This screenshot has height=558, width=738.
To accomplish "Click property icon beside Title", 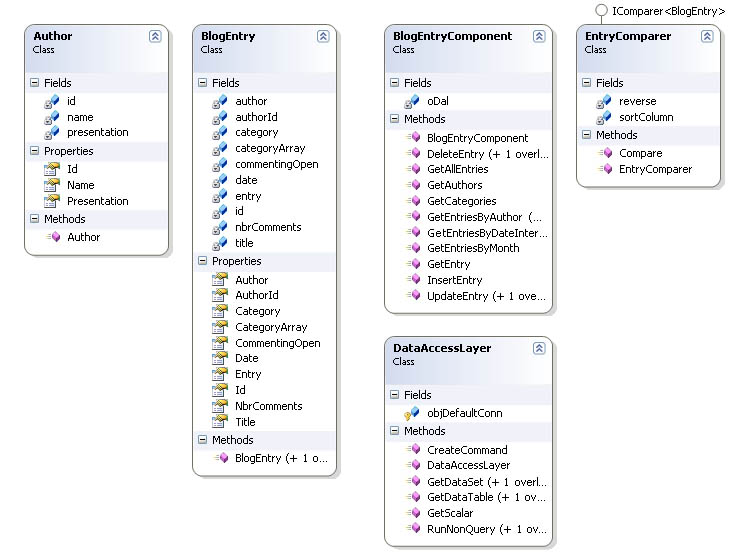I will [x=220, y=422].
